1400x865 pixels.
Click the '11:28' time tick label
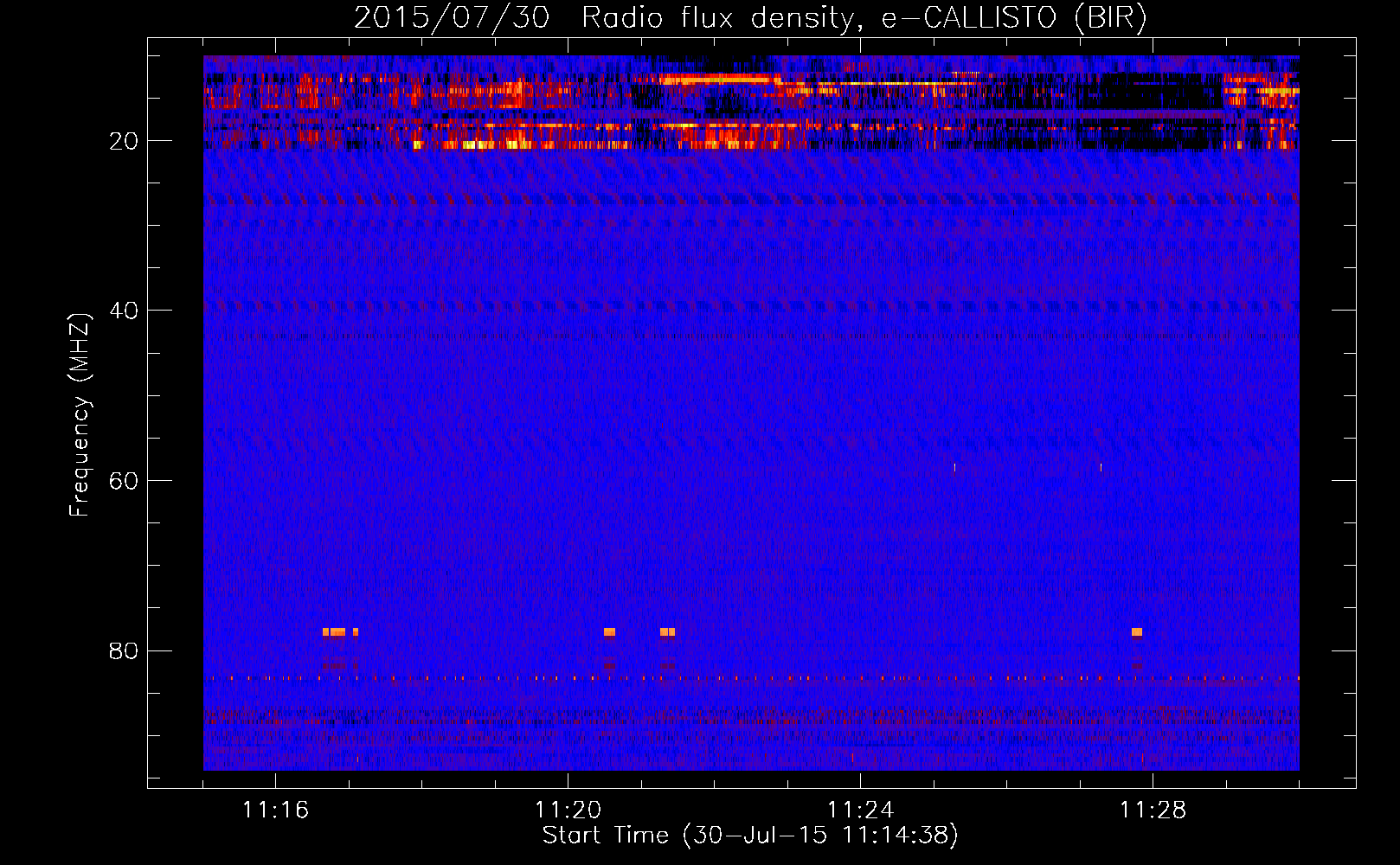(x=1153, y=811)
